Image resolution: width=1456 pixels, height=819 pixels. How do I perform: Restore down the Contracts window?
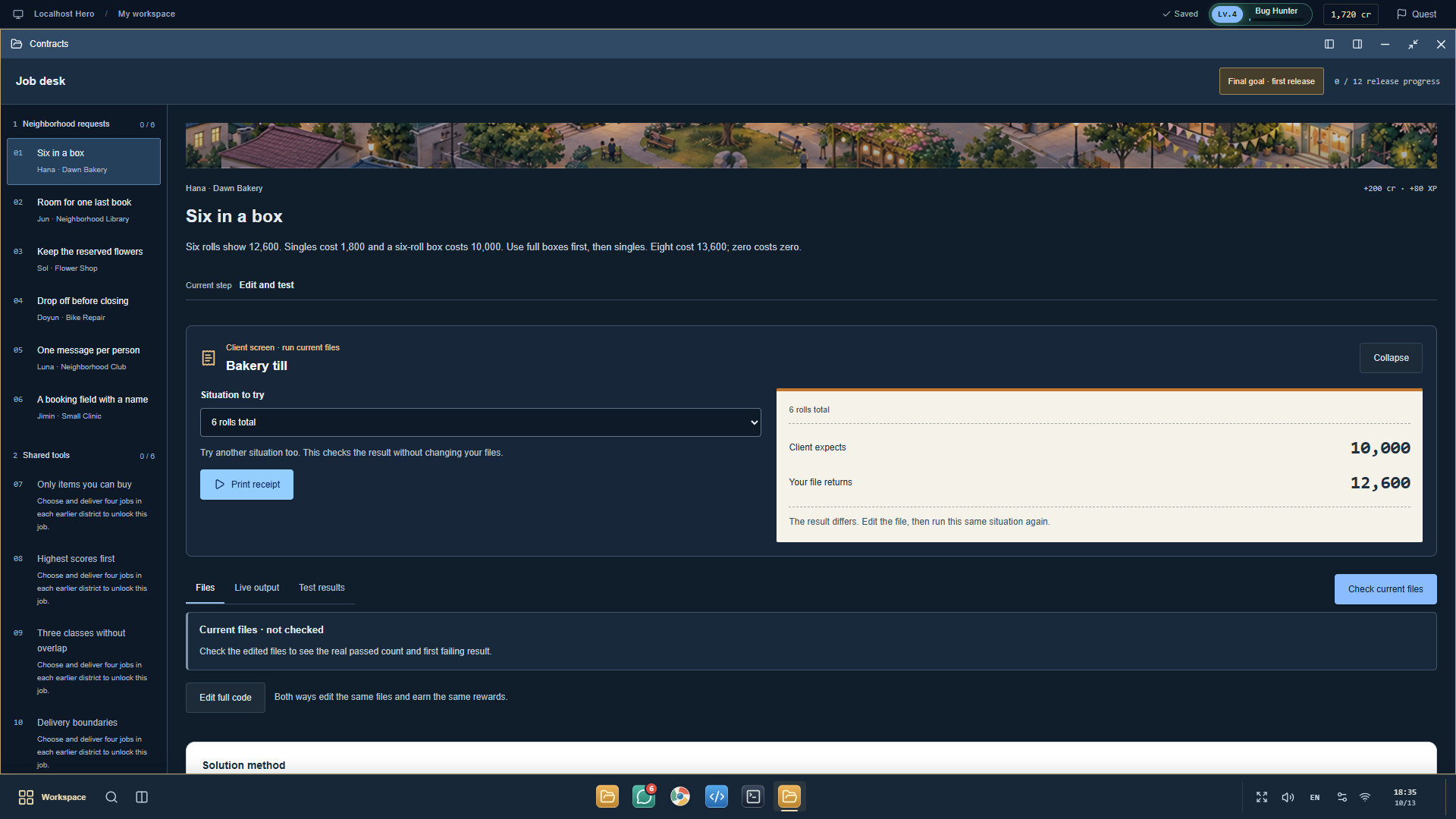click(1413, 44)
